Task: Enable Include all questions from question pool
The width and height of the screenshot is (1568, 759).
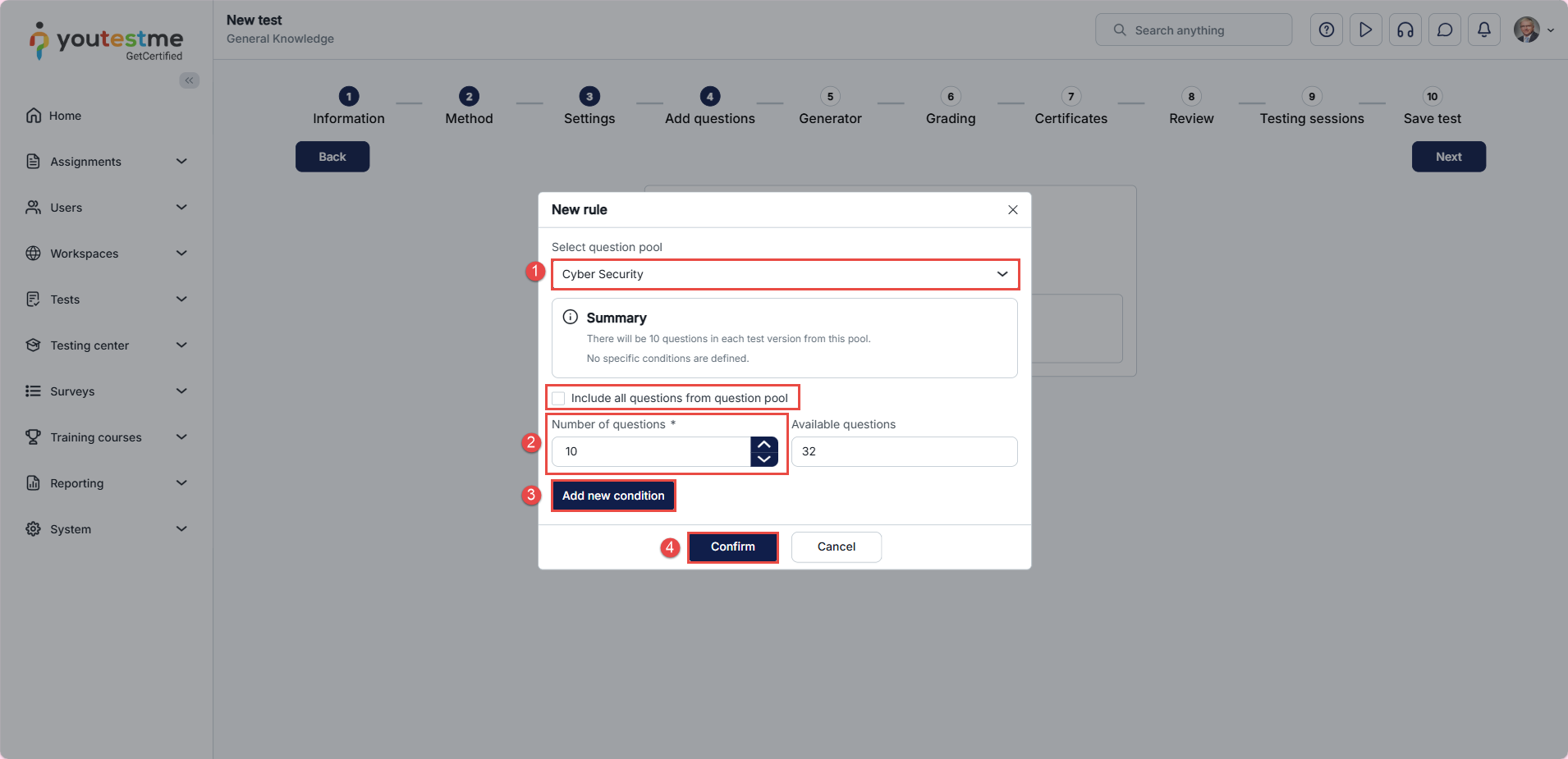Action: point(559,399)
